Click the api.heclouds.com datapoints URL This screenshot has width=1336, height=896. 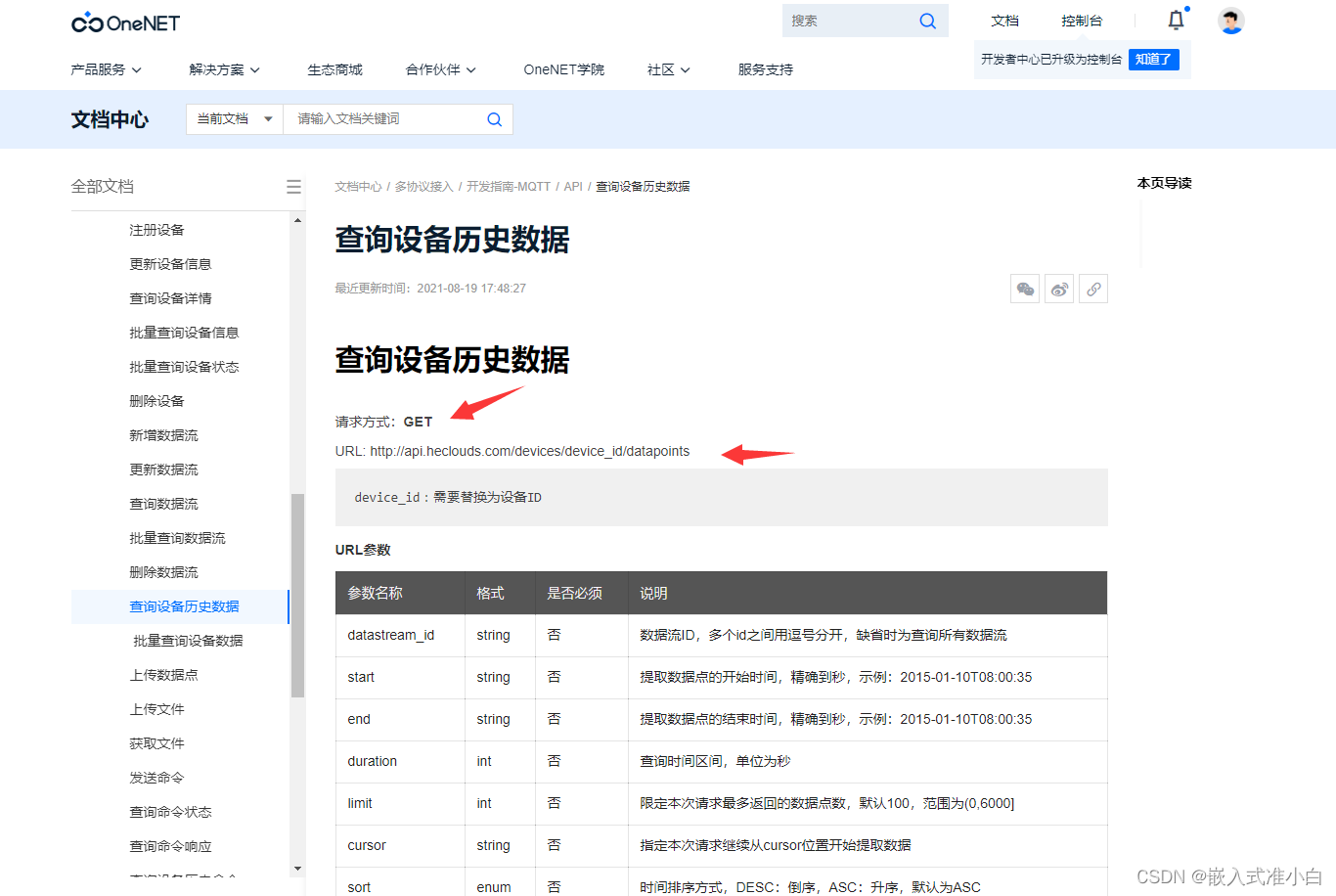point(528,451)
